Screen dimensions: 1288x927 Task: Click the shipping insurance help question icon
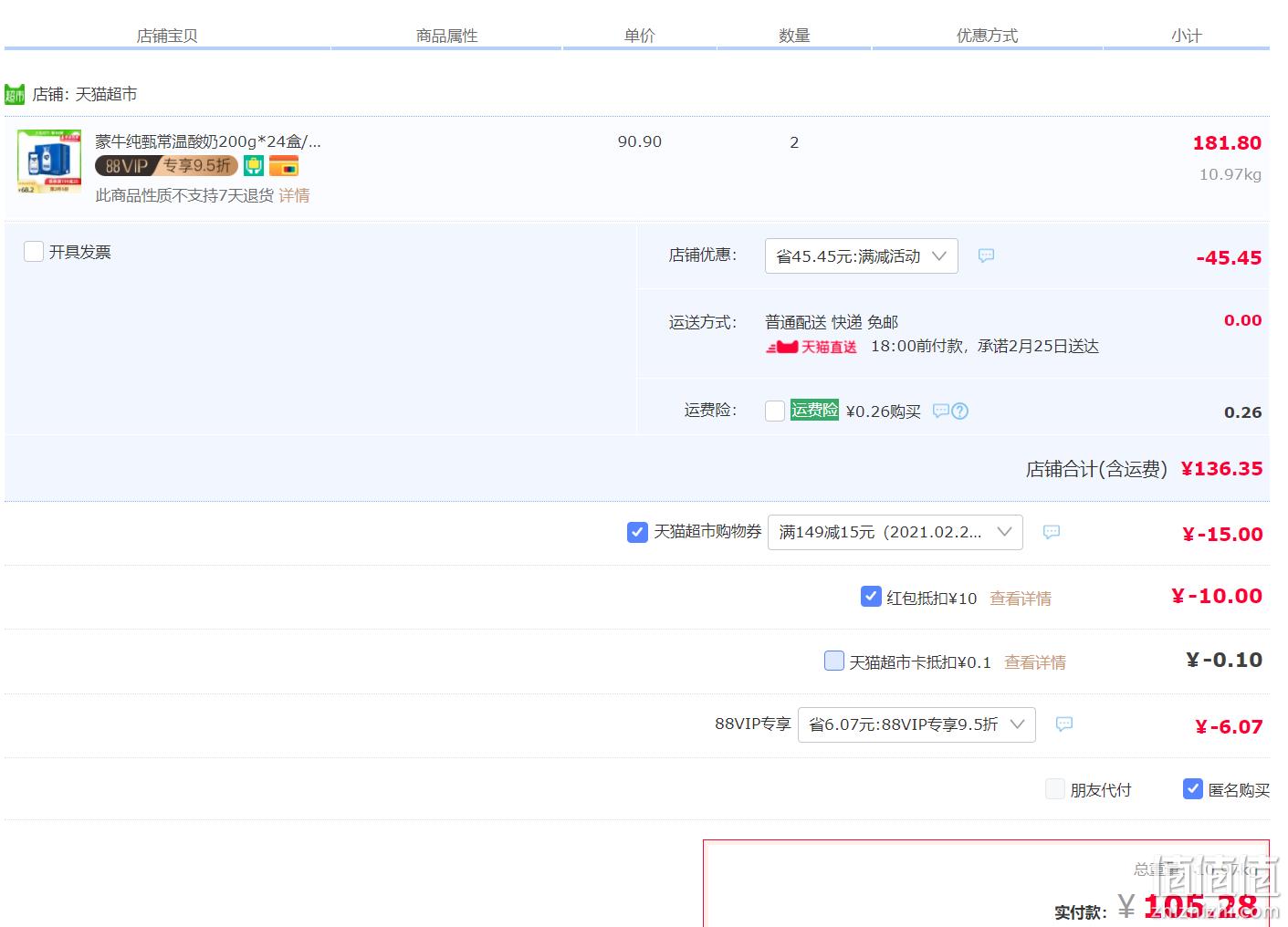tap(959, 411)
